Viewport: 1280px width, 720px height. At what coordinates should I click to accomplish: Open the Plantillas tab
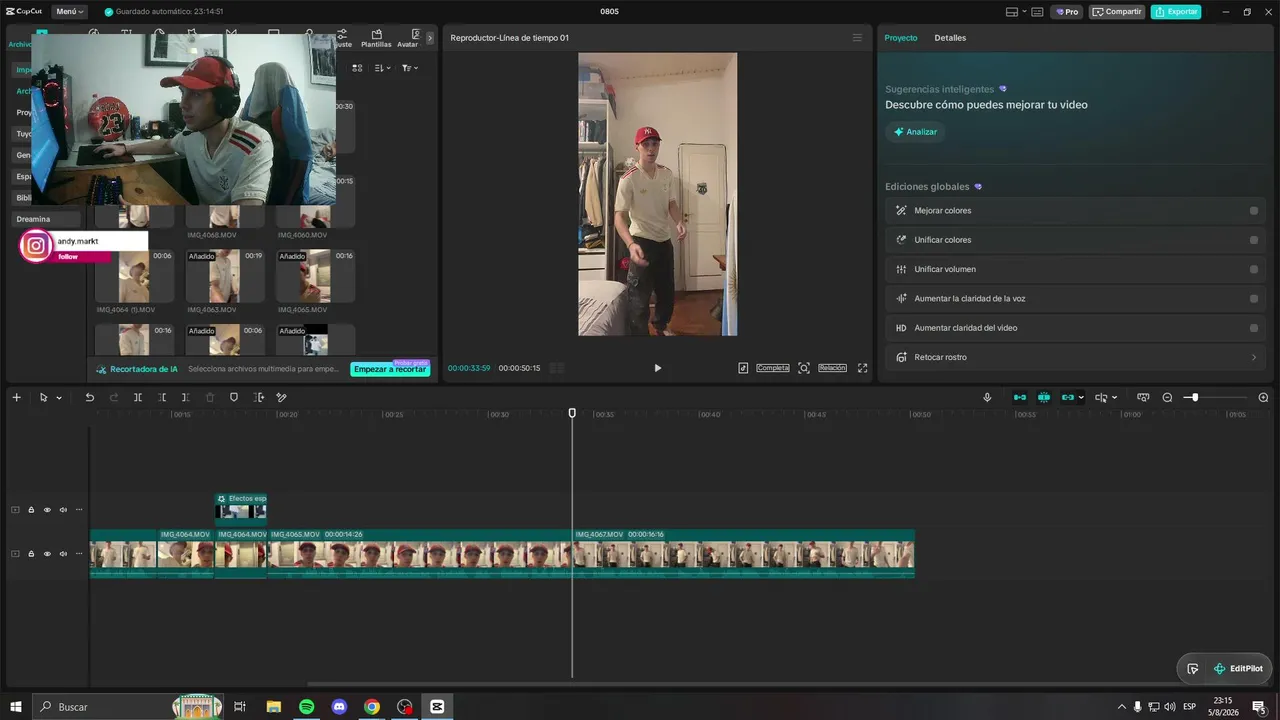tap(376, 39)
